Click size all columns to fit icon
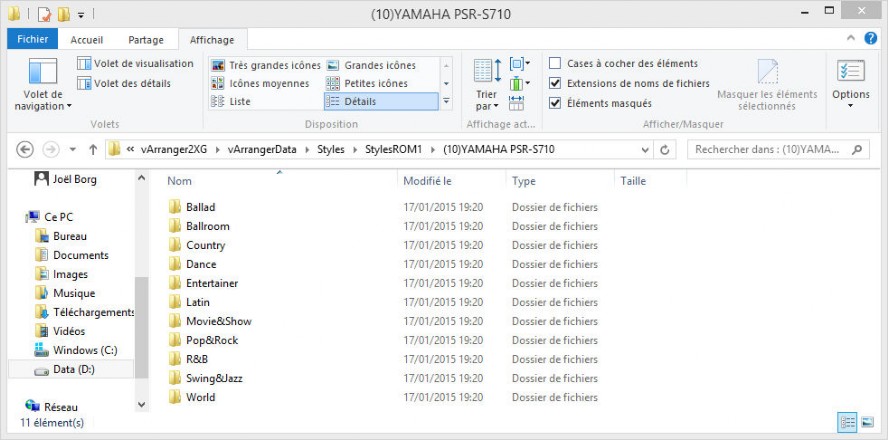Viewport: 888px width, 440px height. coord(516,102)
